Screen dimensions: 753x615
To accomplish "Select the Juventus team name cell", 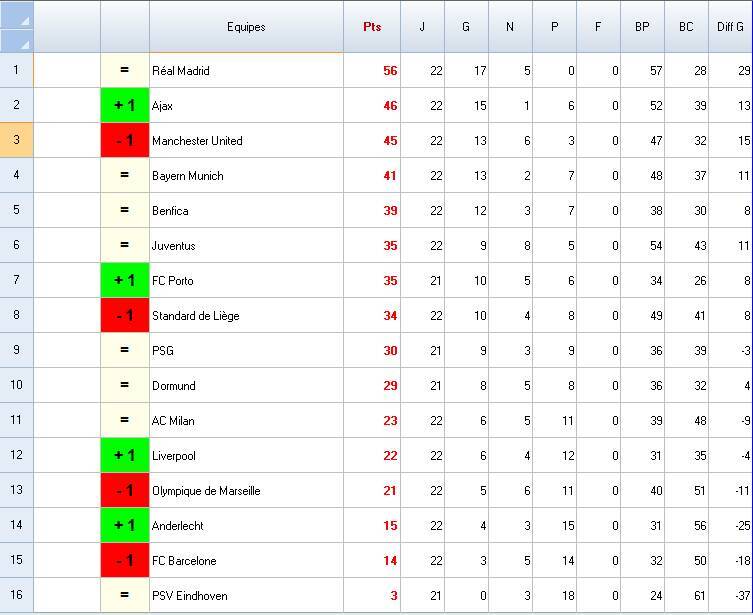I will (x=246, y=245).
